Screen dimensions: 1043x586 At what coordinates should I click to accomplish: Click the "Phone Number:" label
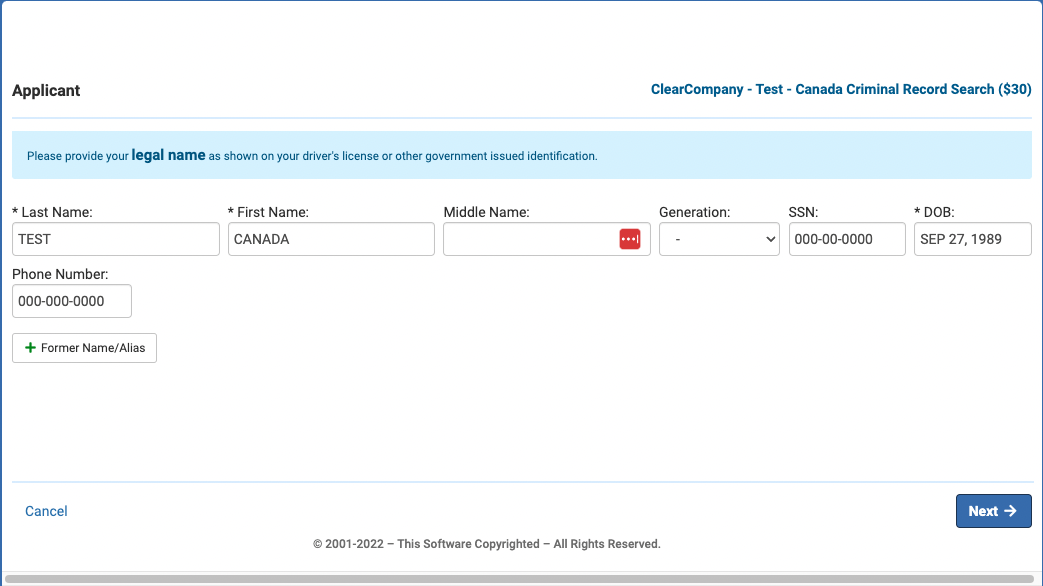(60, 274)
